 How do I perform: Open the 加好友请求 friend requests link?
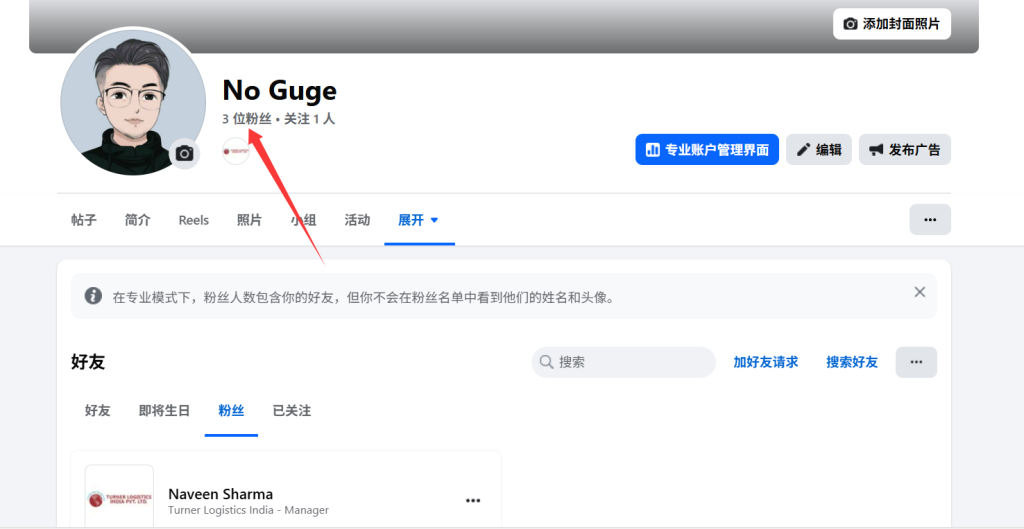pyautogui.click(x=765, y=362)
